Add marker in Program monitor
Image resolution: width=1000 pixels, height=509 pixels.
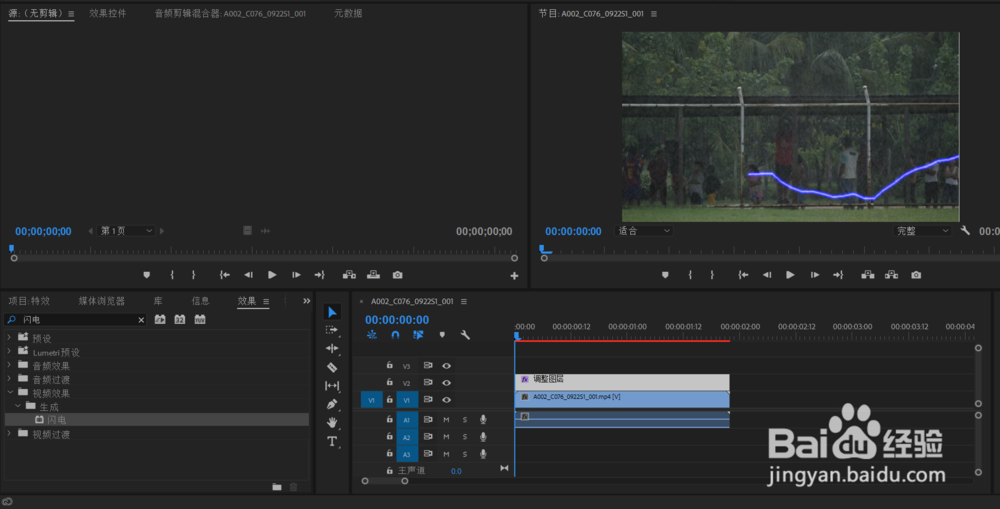point(665,275)
